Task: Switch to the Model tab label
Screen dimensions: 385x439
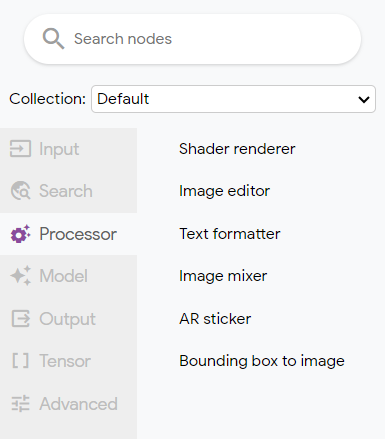Action: point(64,276)
